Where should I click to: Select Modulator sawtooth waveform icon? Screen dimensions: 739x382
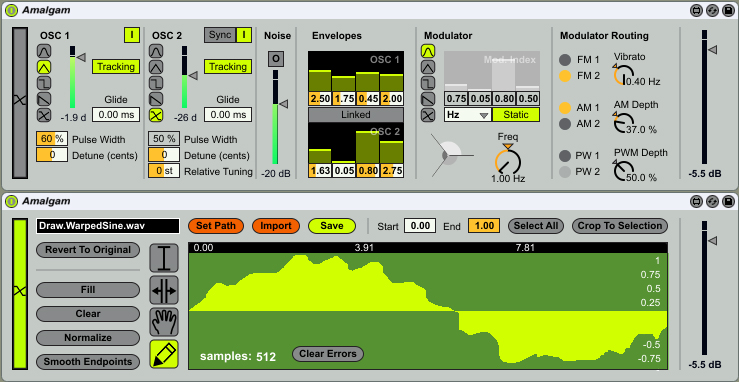click(428, 99)
